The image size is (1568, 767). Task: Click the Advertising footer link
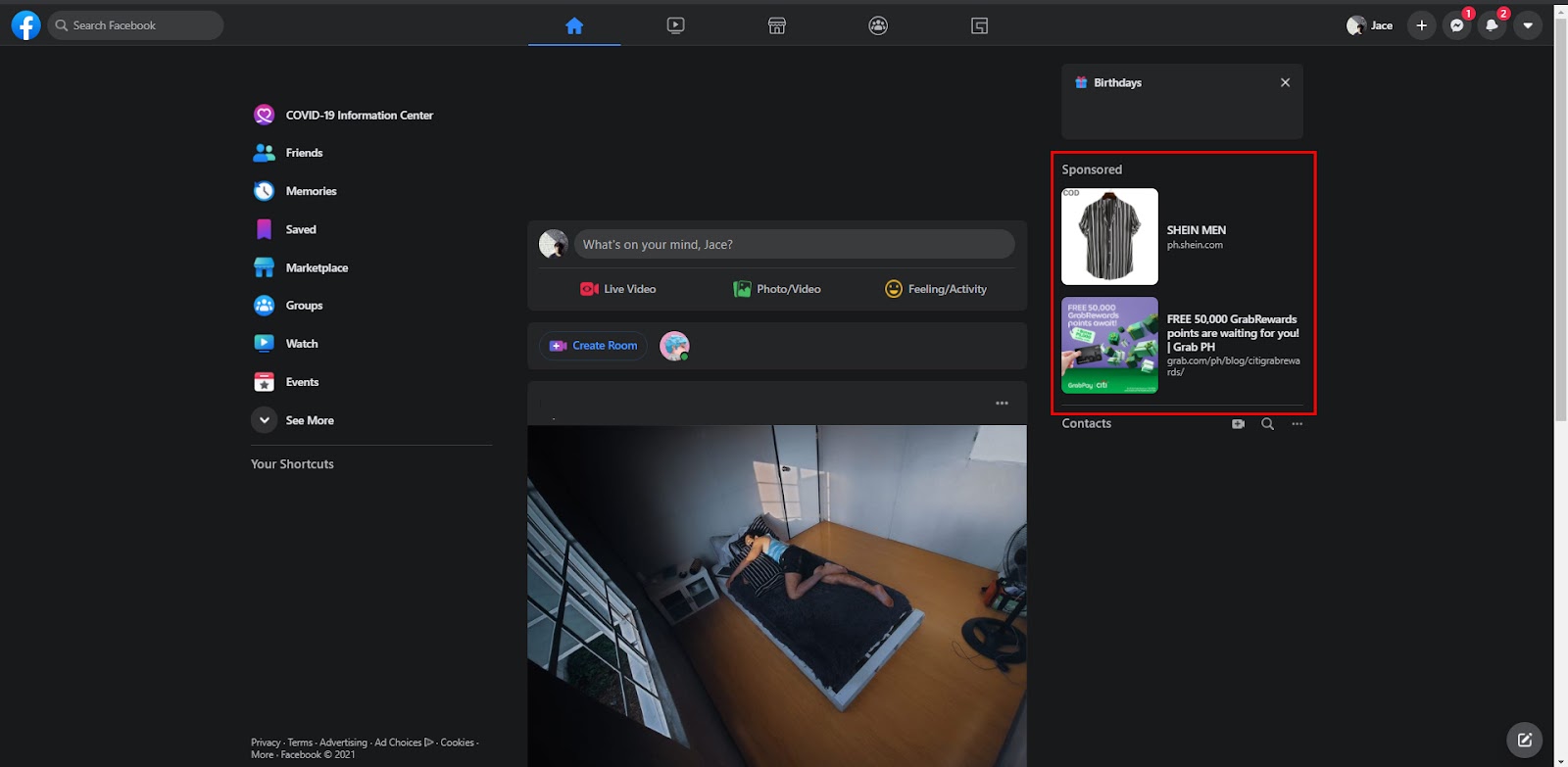(343, 743)
